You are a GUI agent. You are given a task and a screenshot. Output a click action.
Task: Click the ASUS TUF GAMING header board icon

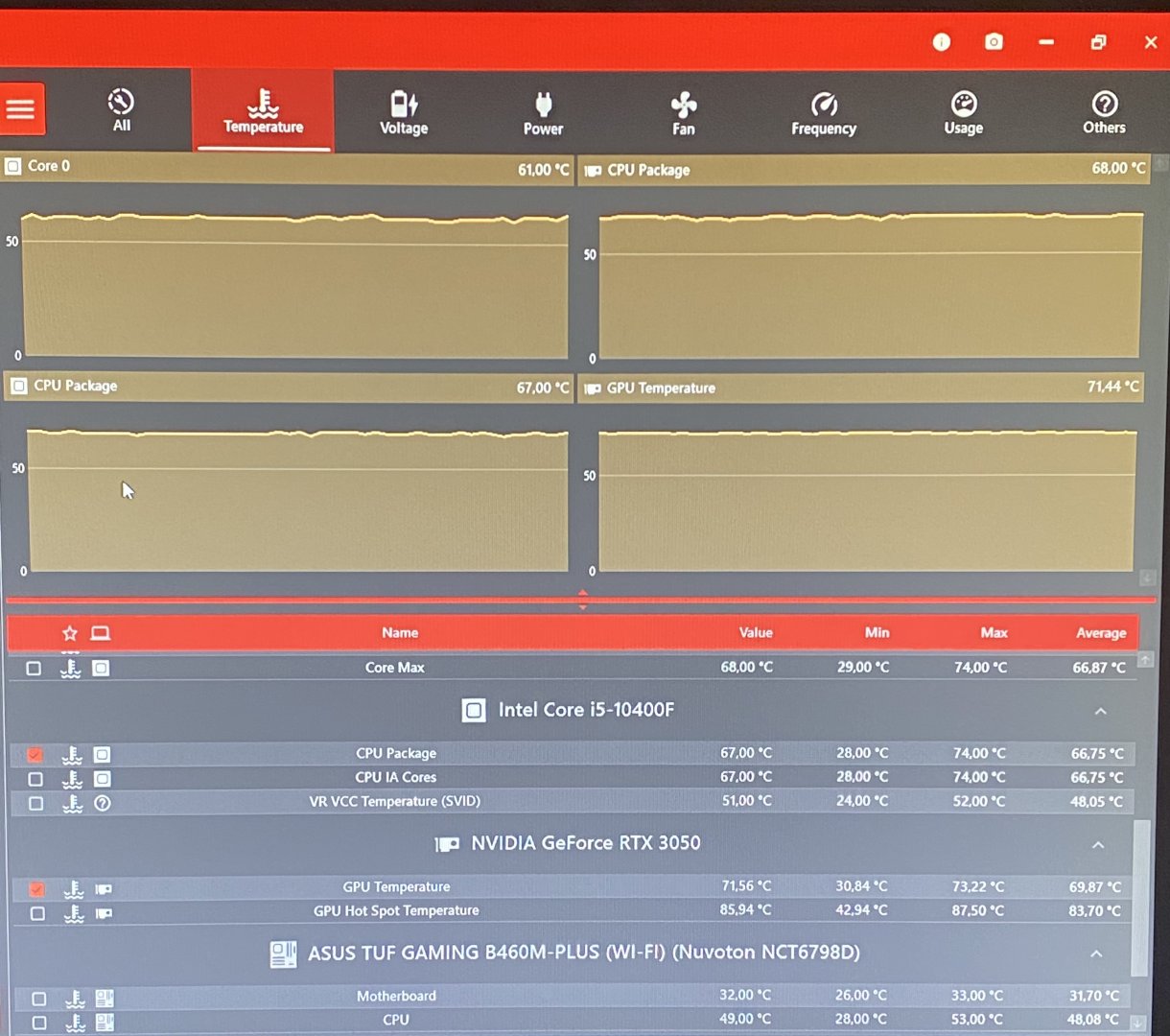pos(283,954)
